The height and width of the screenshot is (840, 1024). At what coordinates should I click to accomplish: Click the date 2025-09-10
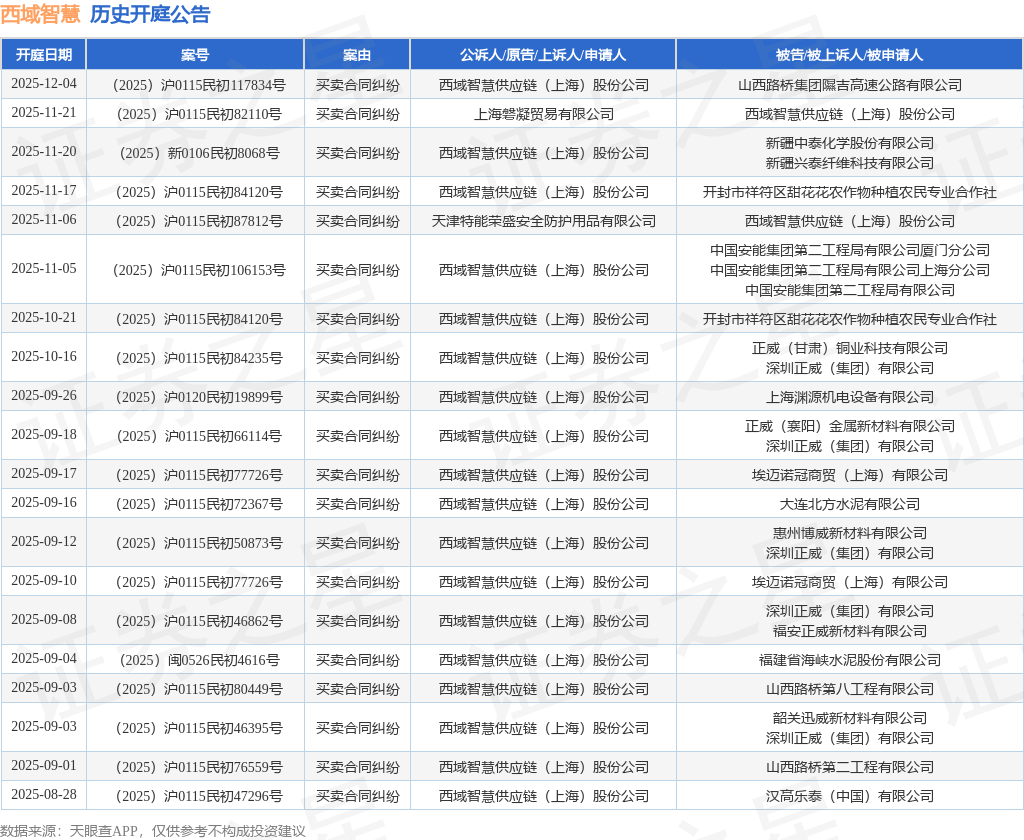pos(44,581)
